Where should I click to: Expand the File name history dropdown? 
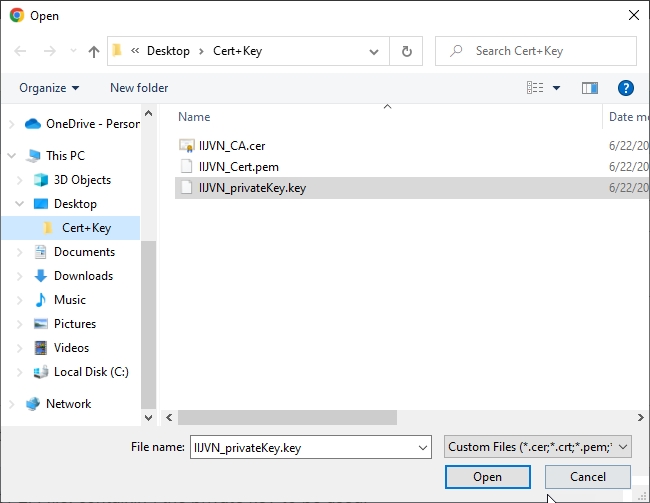tap(419, 447)
